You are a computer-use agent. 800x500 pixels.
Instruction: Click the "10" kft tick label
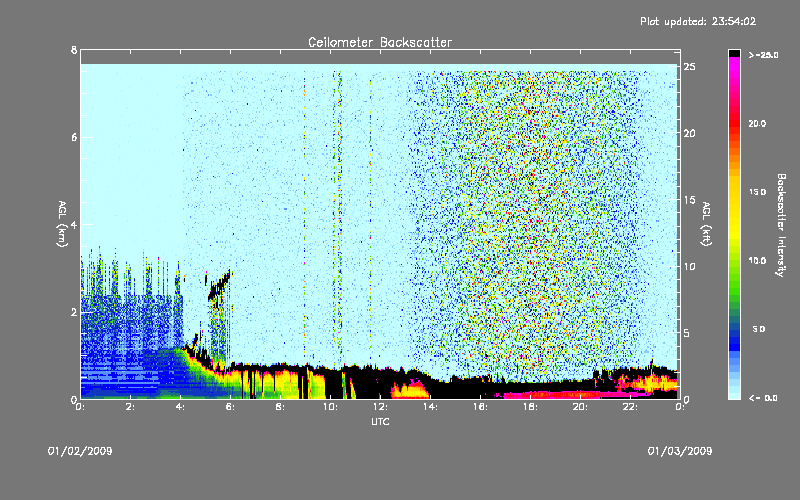coord(689,266)
